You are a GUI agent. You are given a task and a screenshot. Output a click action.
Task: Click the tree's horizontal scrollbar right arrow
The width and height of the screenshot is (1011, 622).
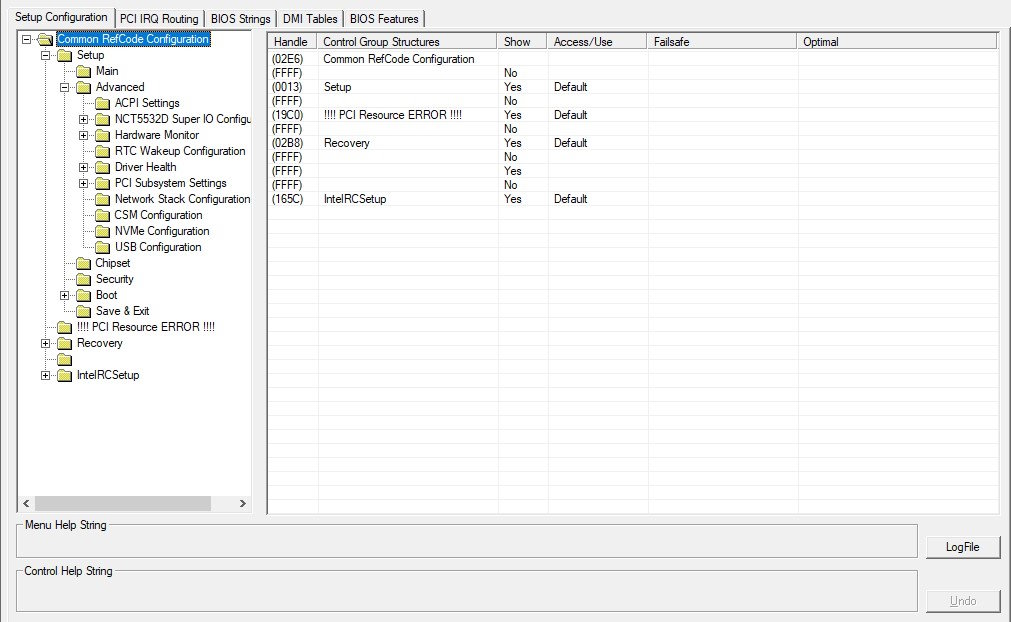pos(243,504)
